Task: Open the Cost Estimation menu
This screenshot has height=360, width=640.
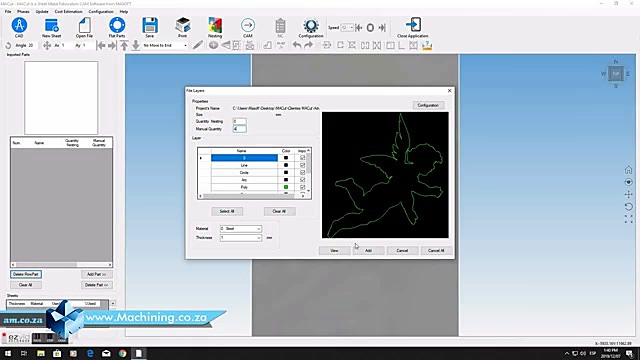Action: (x=68, y=11)
